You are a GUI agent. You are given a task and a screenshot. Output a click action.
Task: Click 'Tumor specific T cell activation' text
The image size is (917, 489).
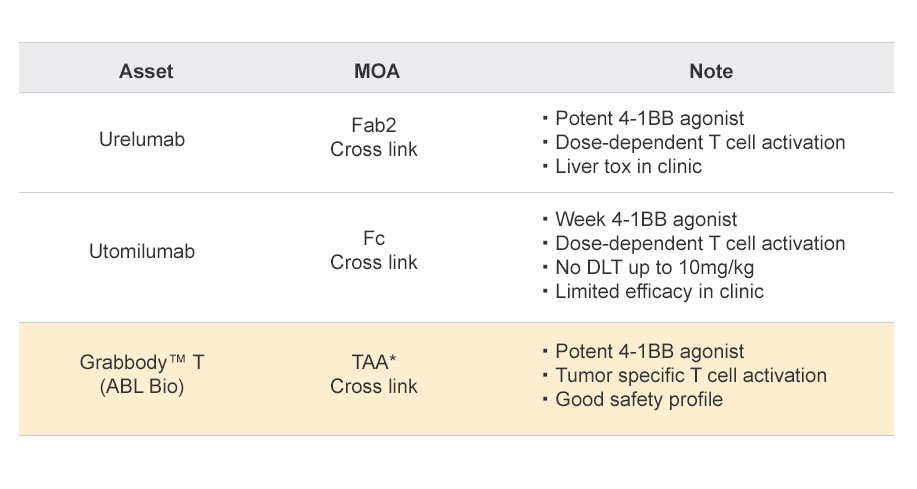point(691,376)
